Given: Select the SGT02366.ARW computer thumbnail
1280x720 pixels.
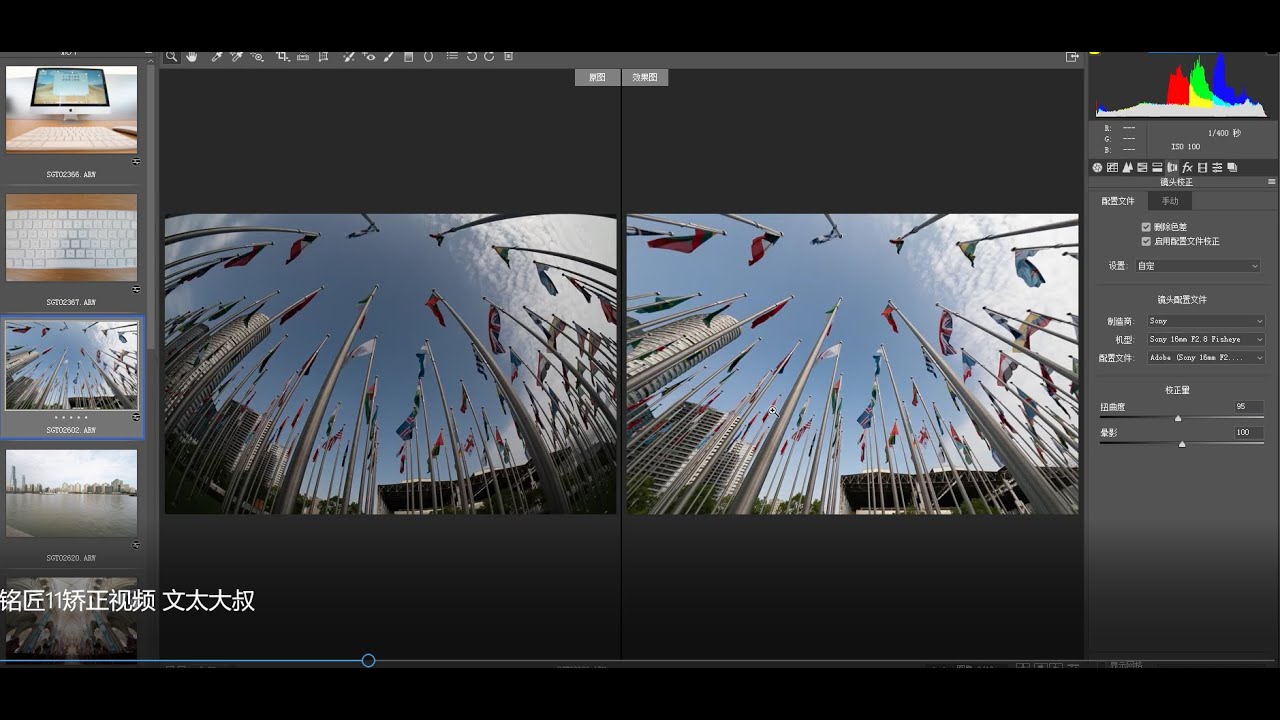Looking at the screenshot, I should (71, 109).
